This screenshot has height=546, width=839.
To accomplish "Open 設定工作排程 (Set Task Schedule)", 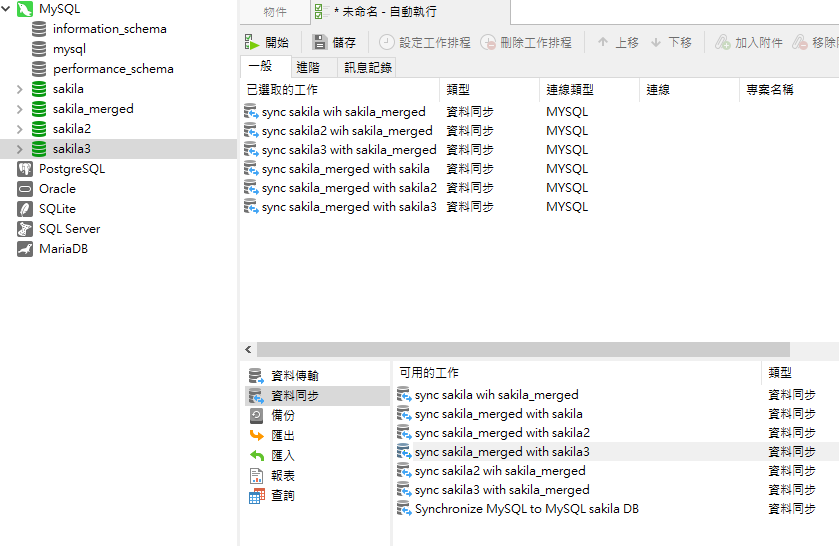I will coord(424,43).
